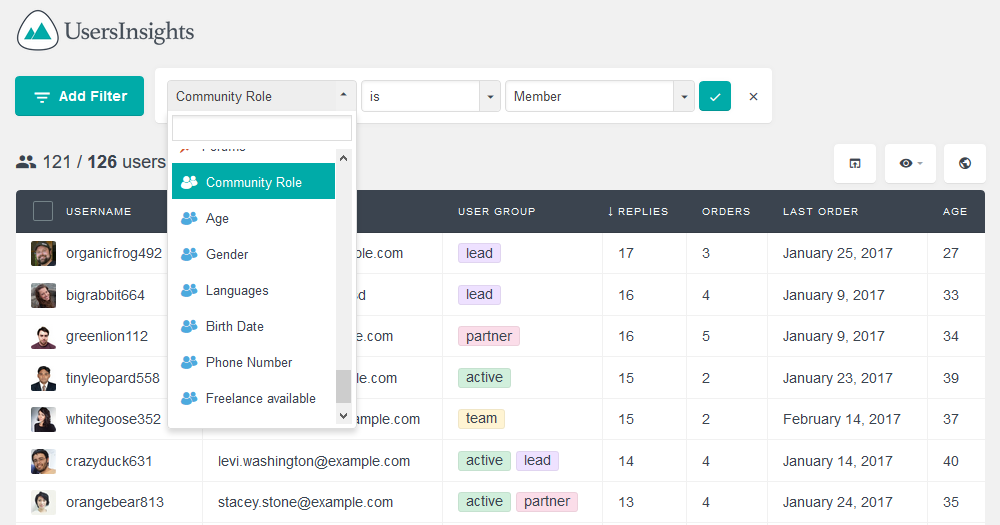This screenshot has height=525, width=1000.
Task: Click the January 25, 2017 last order cell
Action: click(x=837, y=253)
